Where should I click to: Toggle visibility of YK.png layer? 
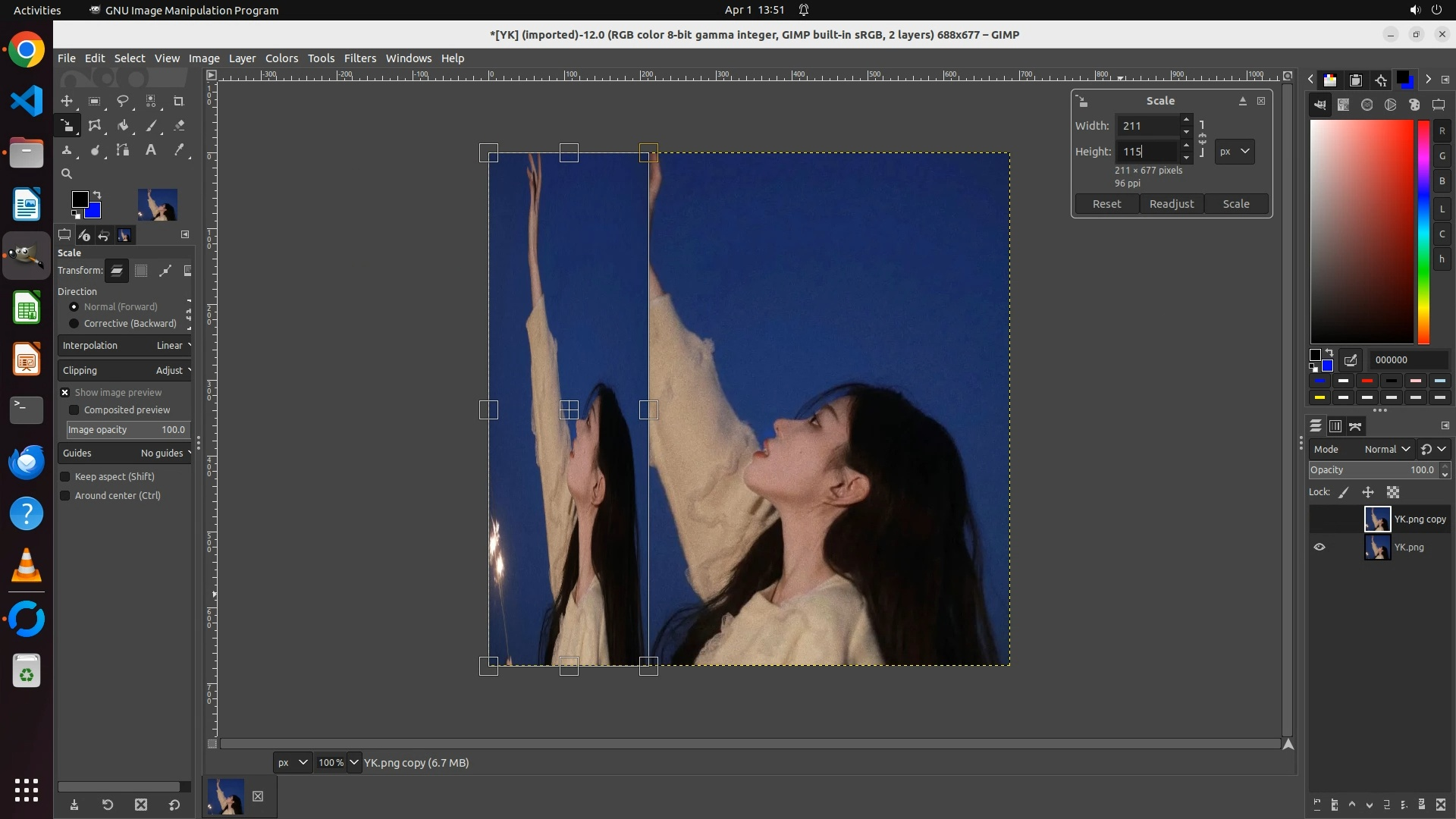tap(1319, 547)
